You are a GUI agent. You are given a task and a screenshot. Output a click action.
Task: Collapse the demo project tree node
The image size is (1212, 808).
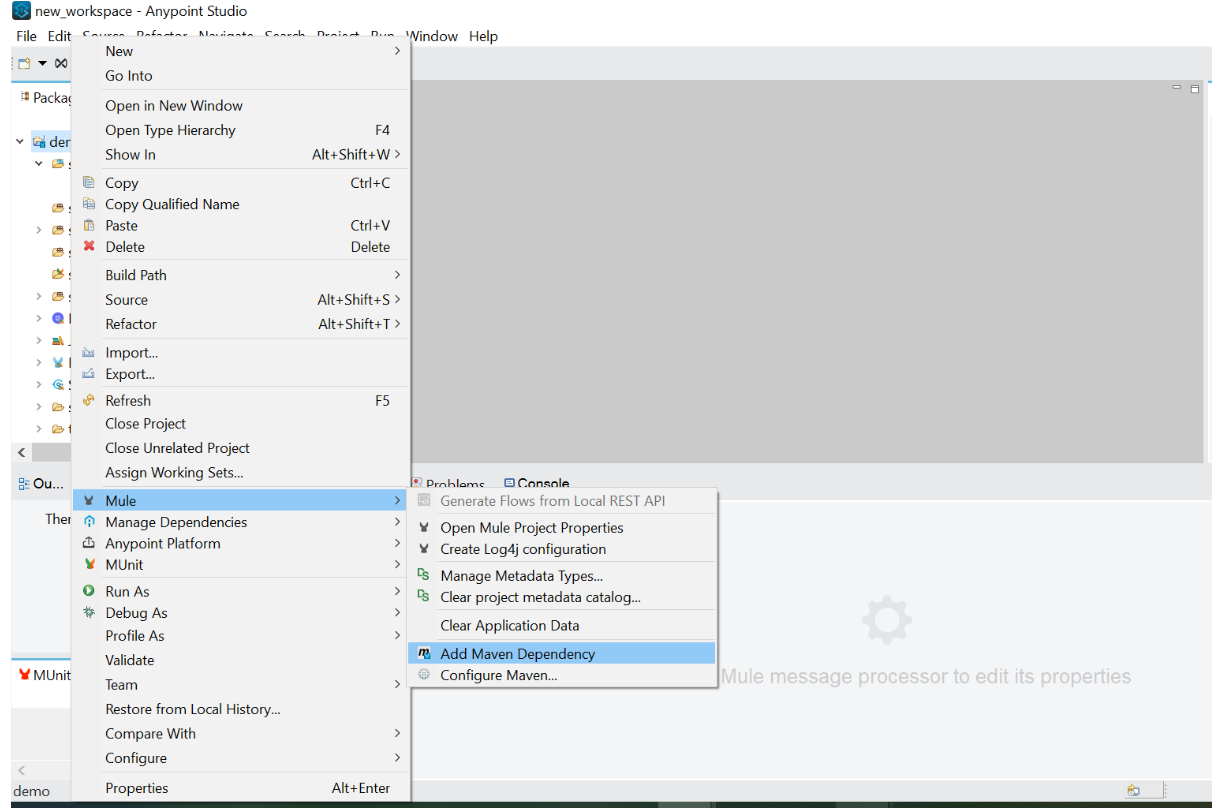[20, 142]
